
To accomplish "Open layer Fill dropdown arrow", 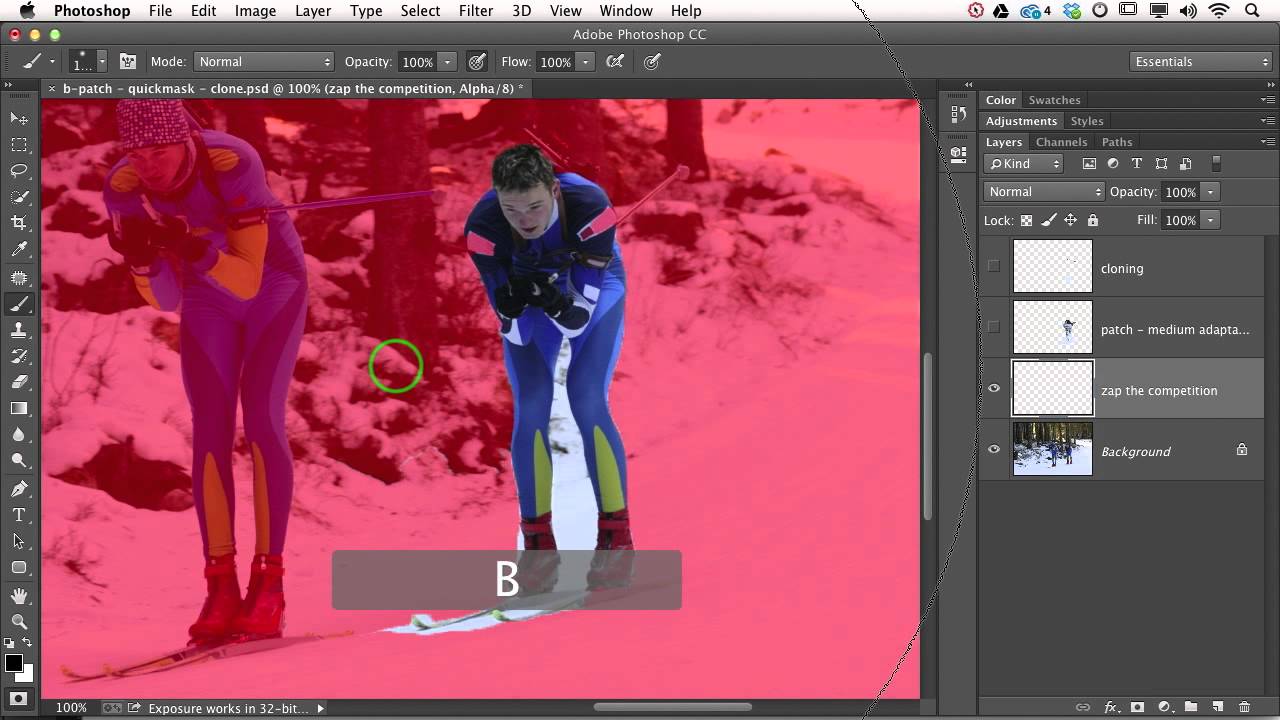I will click(x=1210, y=220).
